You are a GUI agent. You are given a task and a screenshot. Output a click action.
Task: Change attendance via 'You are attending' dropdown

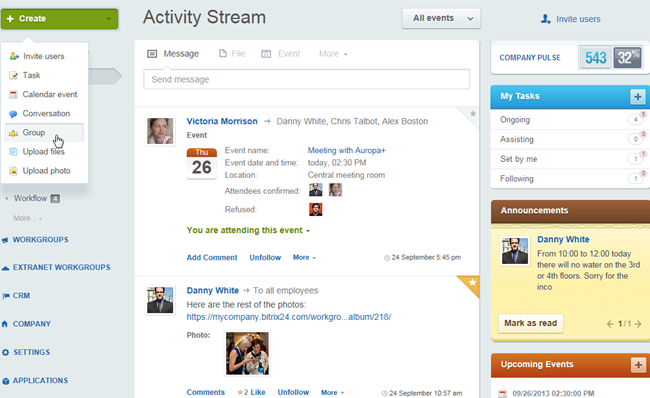coord(248,231)
